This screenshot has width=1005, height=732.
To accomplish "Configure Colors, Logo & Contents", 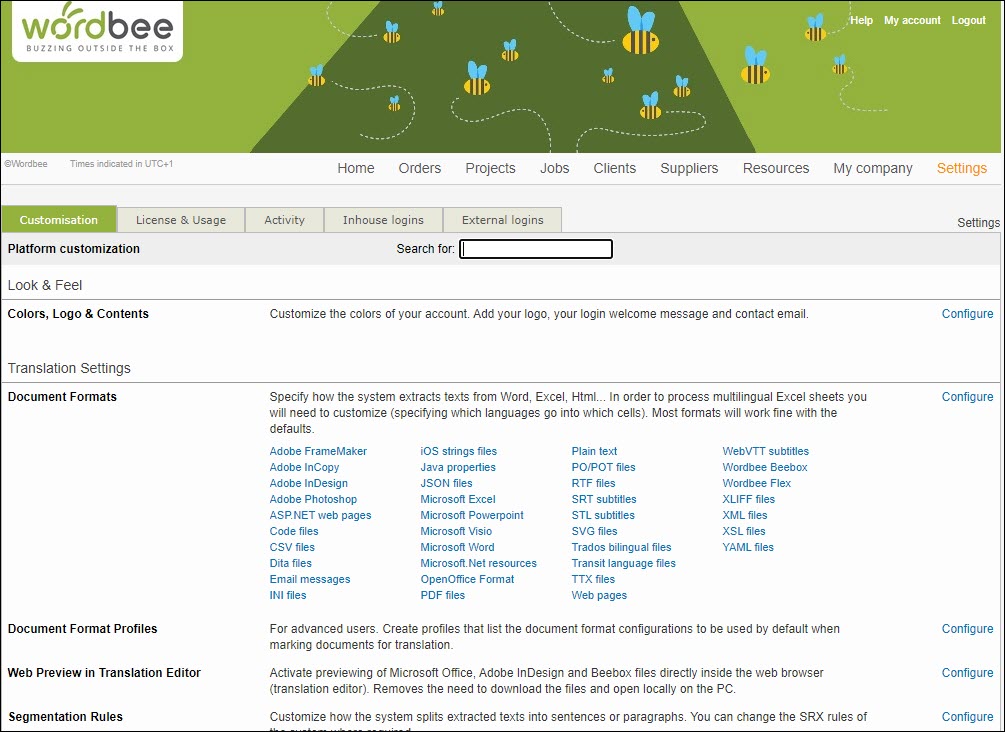I will [967, 314].
